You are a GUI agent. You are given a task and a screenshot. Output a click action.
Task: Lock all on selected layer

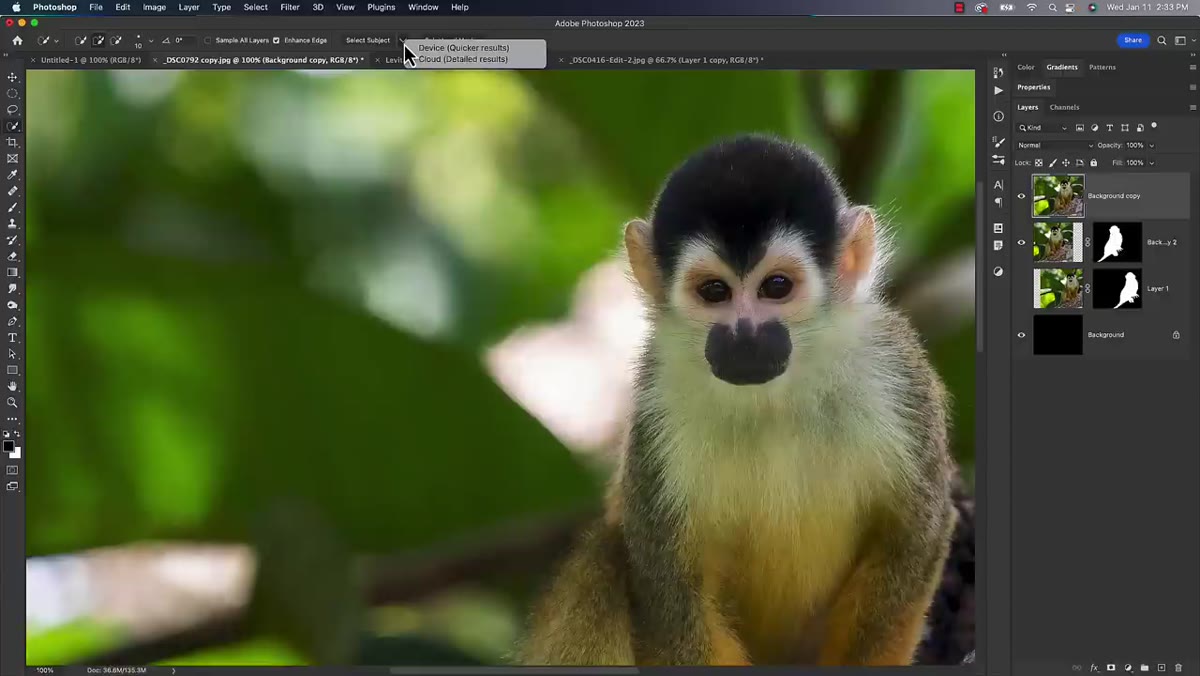tap(1094, 163)
